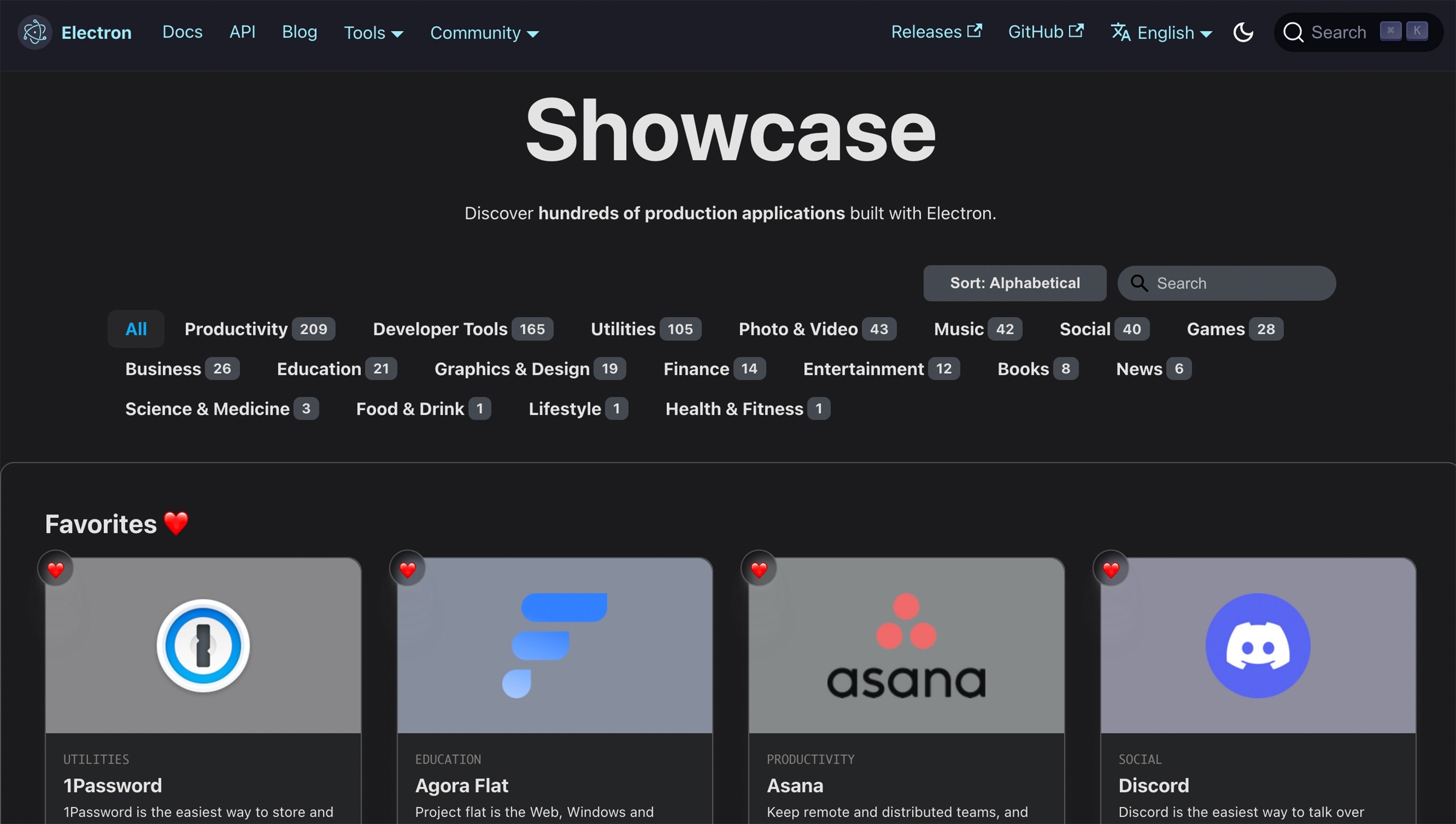Filter by Productivity category

260,329
